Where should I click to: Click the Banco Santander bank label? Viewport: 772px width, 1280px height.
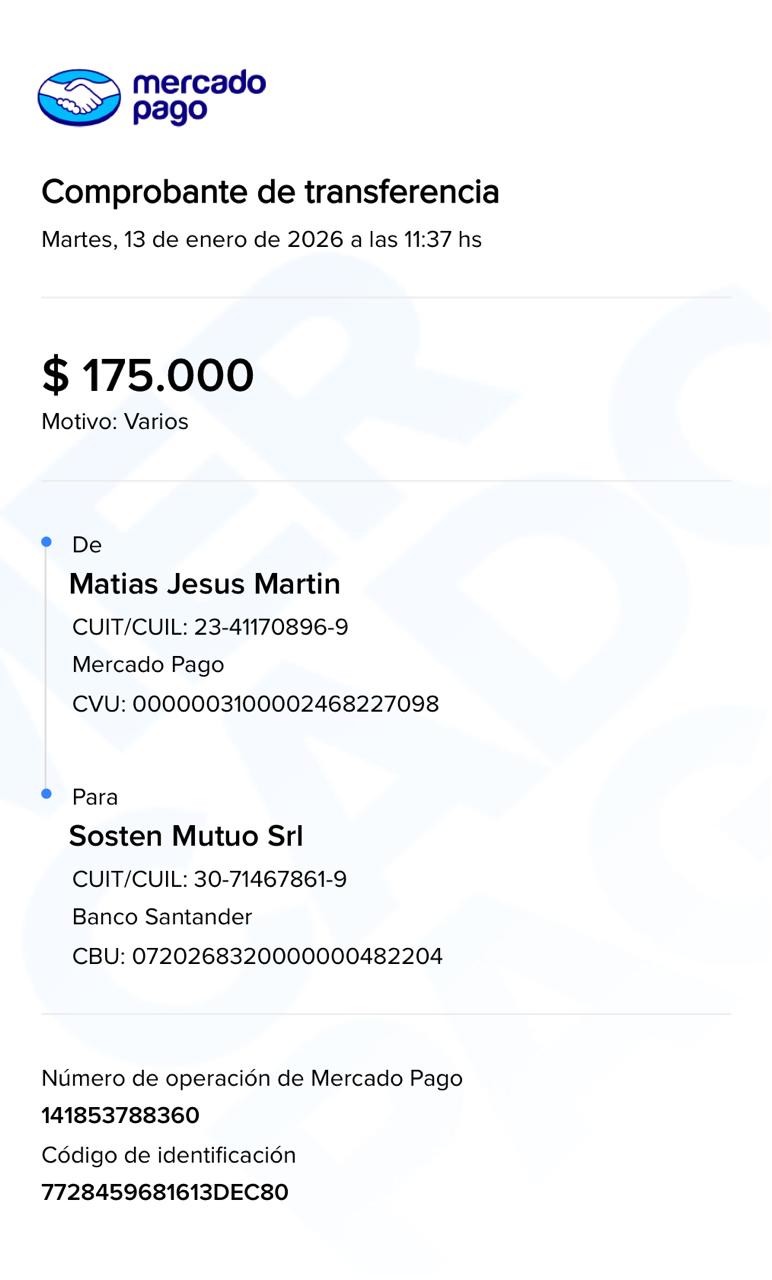coord(162,917)
